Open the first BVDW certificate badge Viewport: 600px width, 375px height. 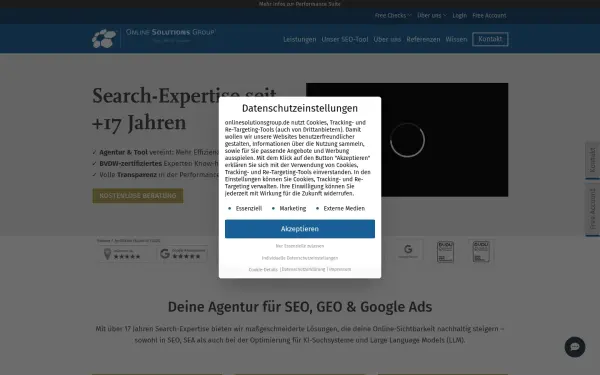(x=445, y=251)
